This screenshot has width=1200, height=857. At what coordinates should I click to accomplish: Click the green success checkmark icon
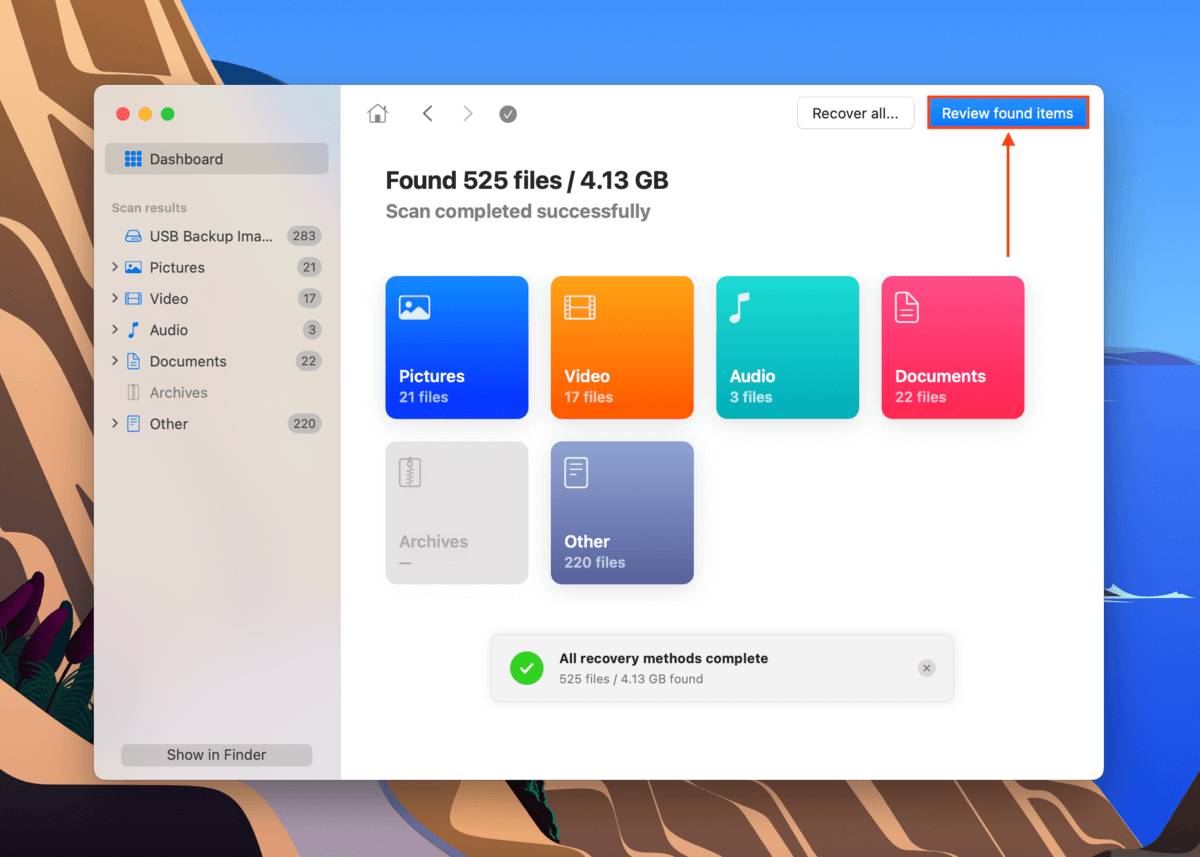click(x=527, y=668)
